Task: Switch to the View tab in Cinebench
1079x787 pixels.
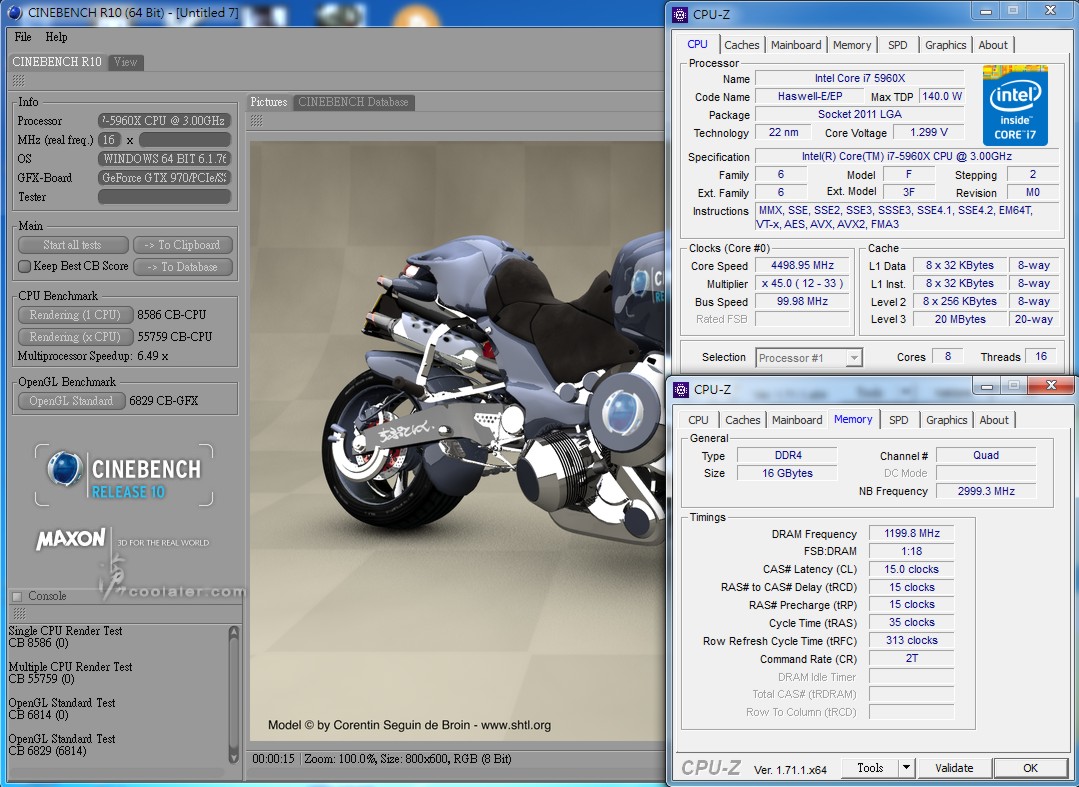Action: tap(125, 62)
